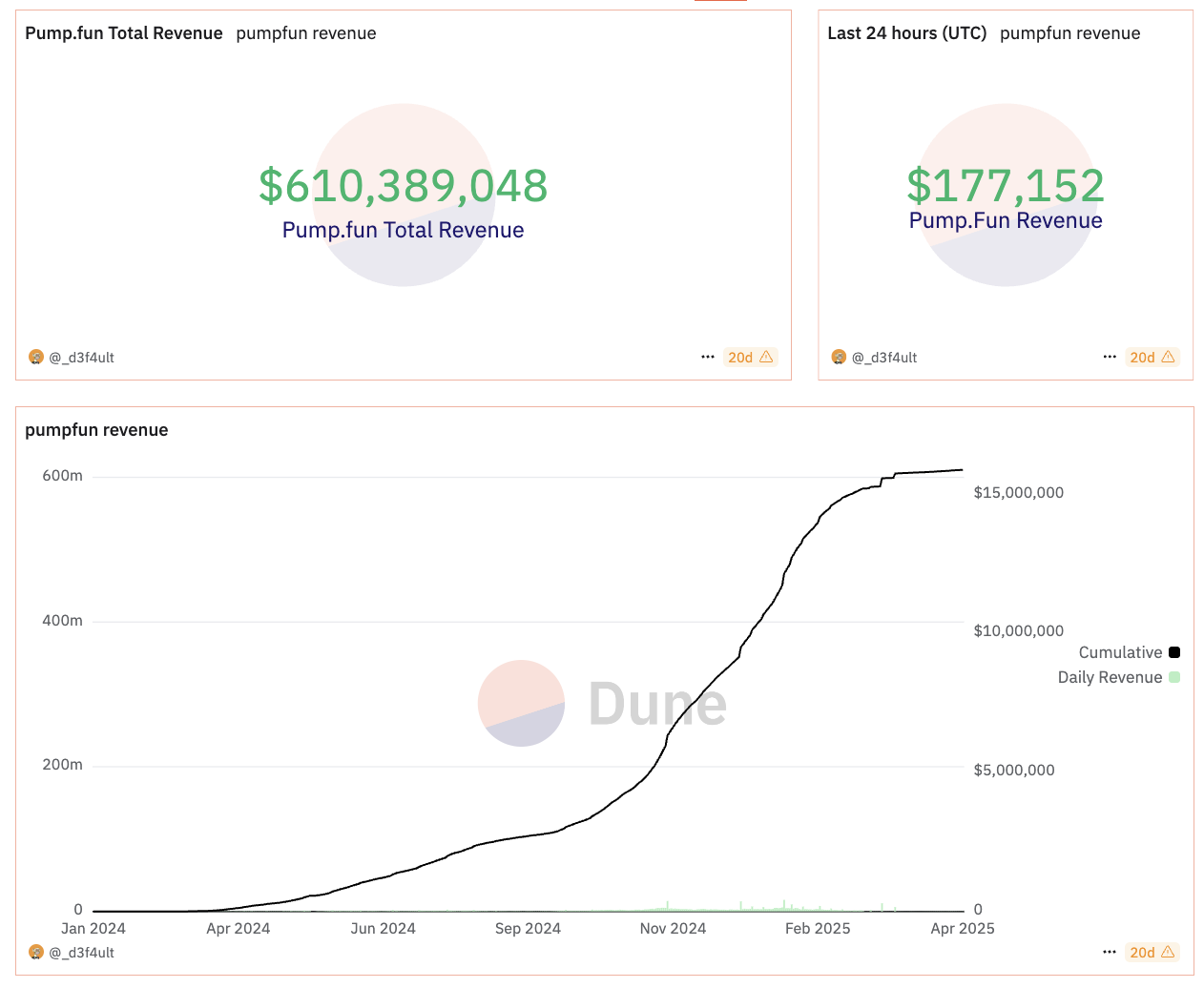Viewport: 1204px width, 988px height.
Task: Open 'pumpfun revenue' query link on Last 24 hours card
Action: point(1070,33)
